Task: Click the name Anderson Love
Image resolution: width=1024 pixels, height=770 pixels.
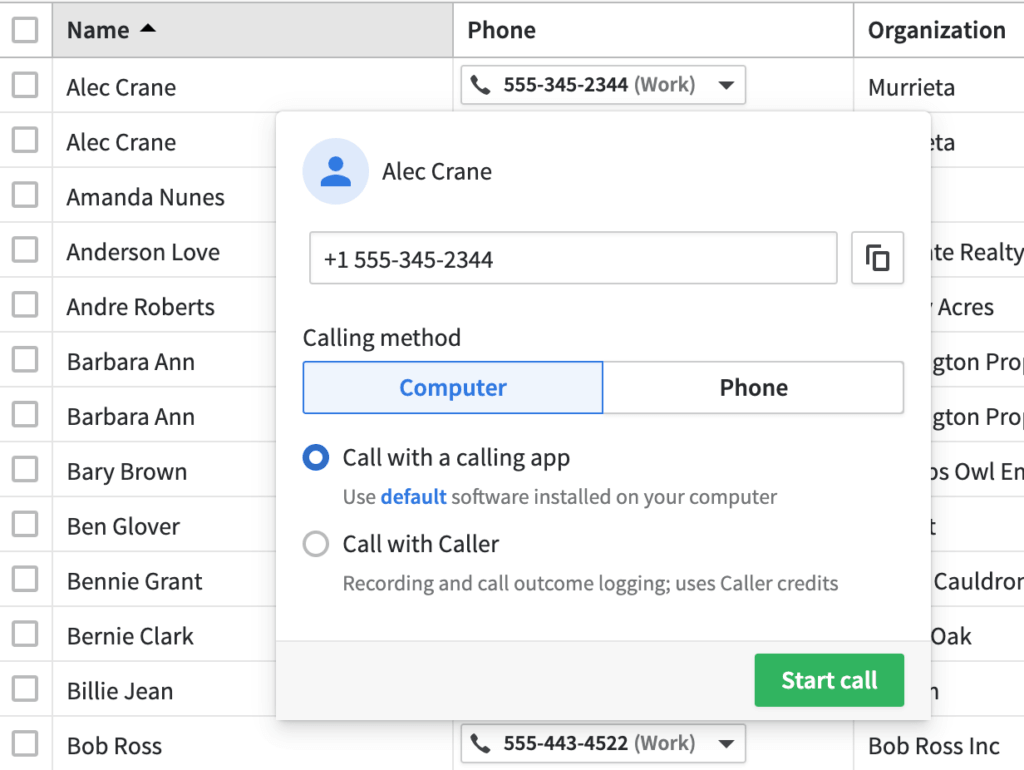Action: coord(143,252)
